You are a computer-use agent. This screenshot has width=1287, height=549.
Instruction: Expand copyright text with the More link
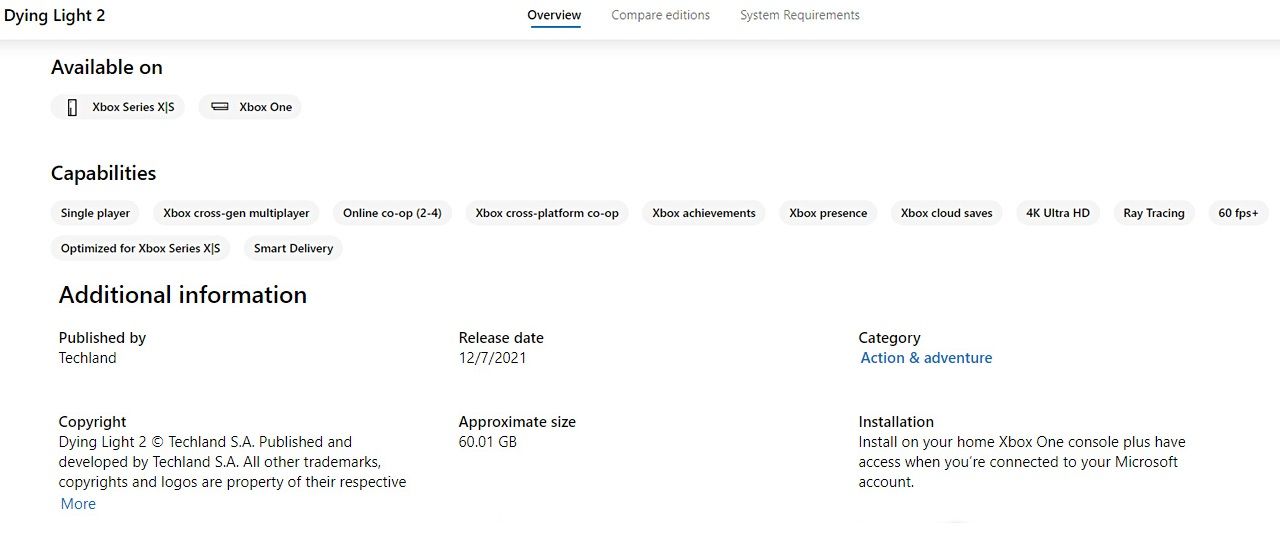78,504
